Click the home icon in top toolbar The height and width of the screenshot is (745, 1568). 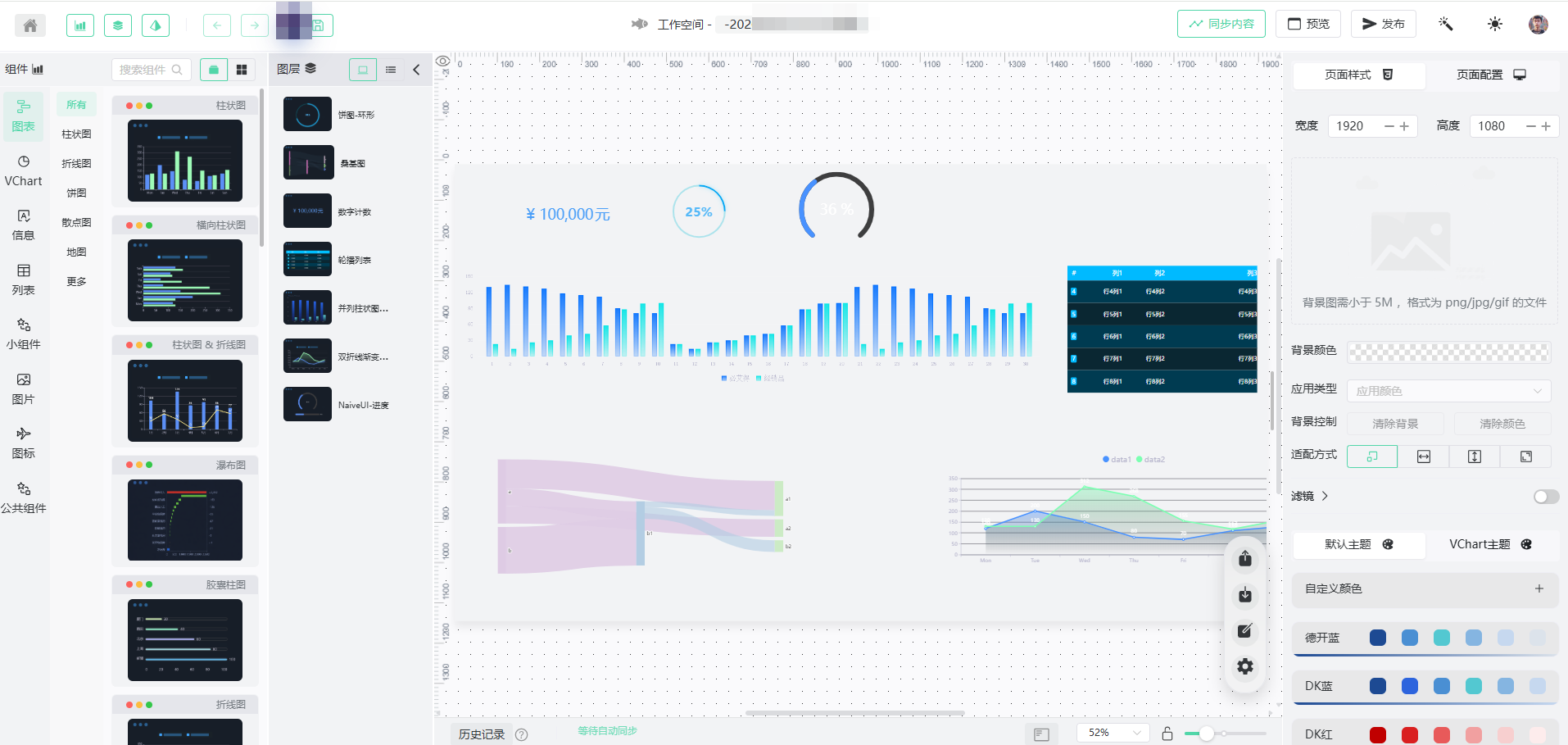(x=30, y=25)
